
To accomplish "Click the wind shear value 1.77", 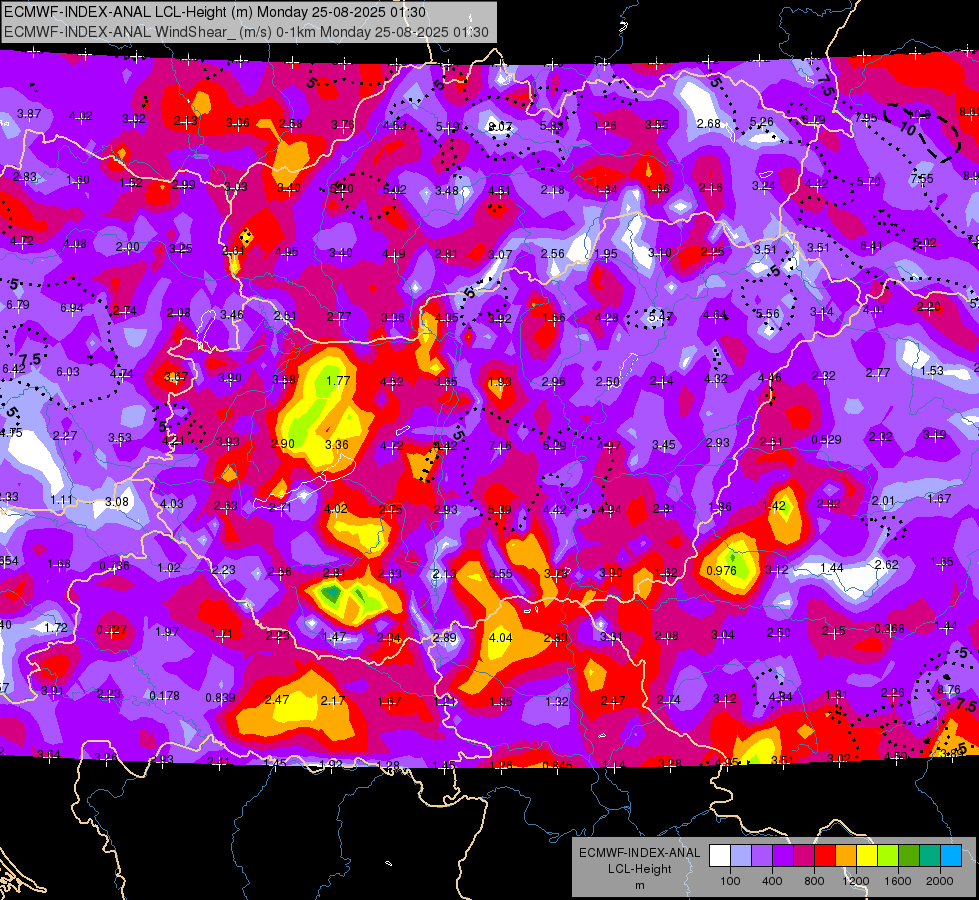I will (x=338, y=380).
